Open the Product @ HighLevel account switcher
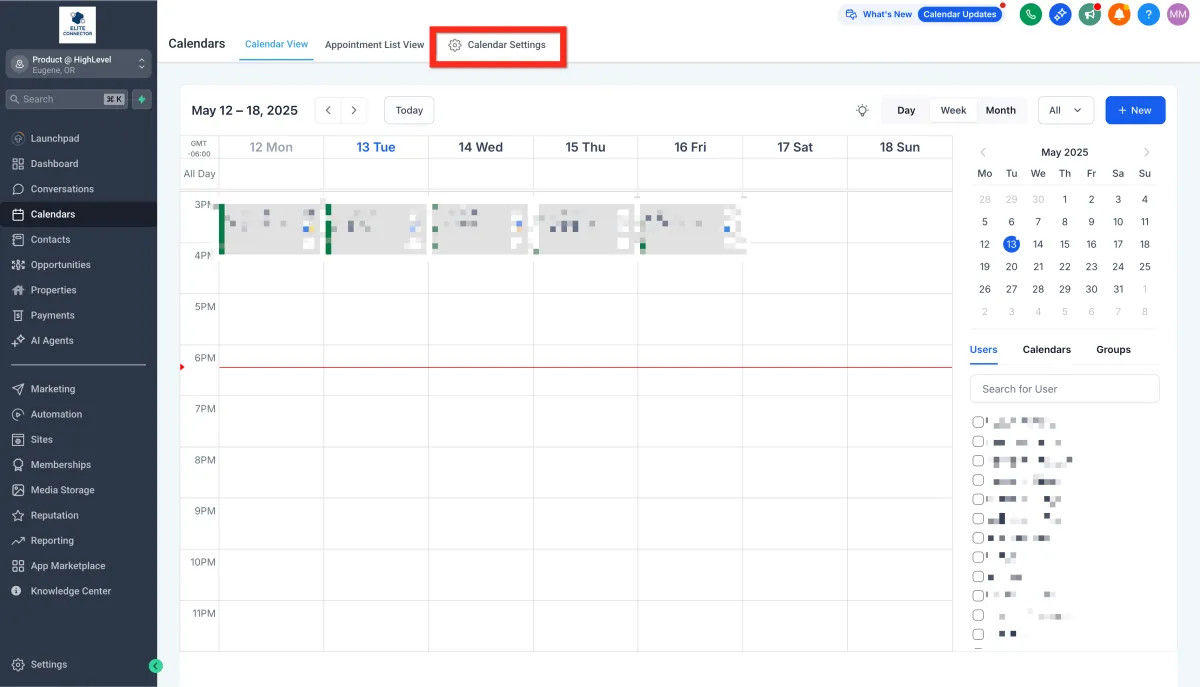The width and height of the screenshot is (1200, 687). [x=78, y=64]
